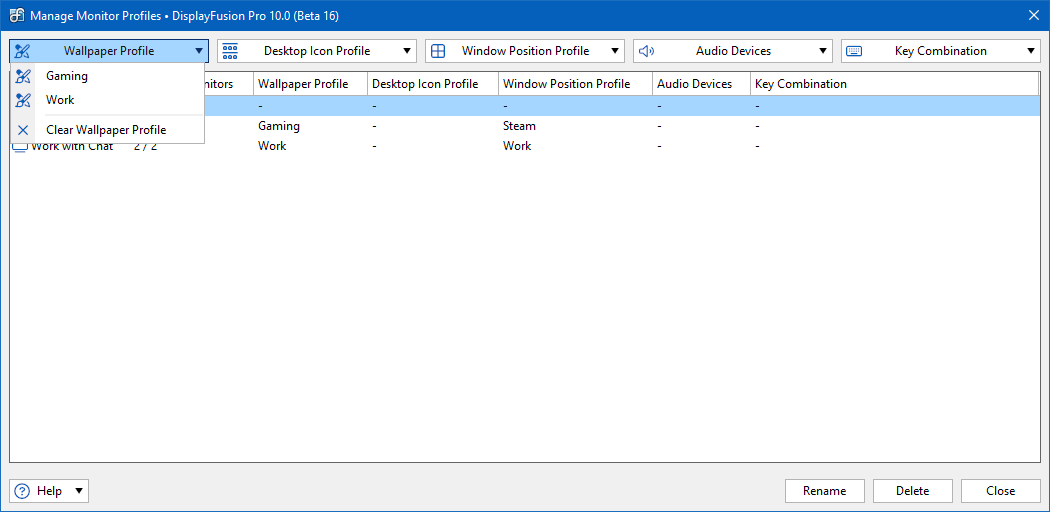Select the Gaming cell in Wallpaper Profile column
1050x512 pixels.
[x=279, y=126]
